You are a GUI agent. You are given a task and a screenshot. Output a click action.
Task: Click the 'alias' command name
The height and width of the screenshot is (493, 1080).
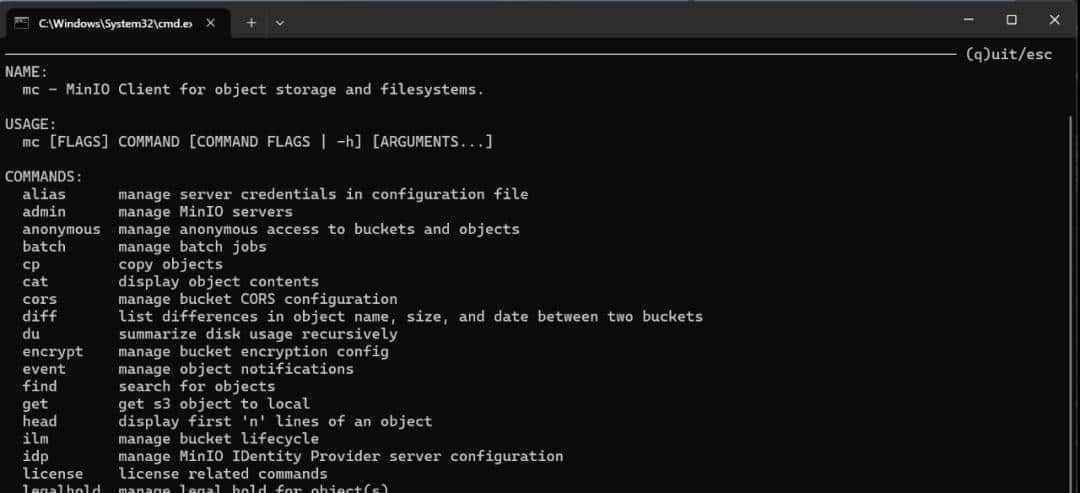pyautogui.click(x=44, y=194)
